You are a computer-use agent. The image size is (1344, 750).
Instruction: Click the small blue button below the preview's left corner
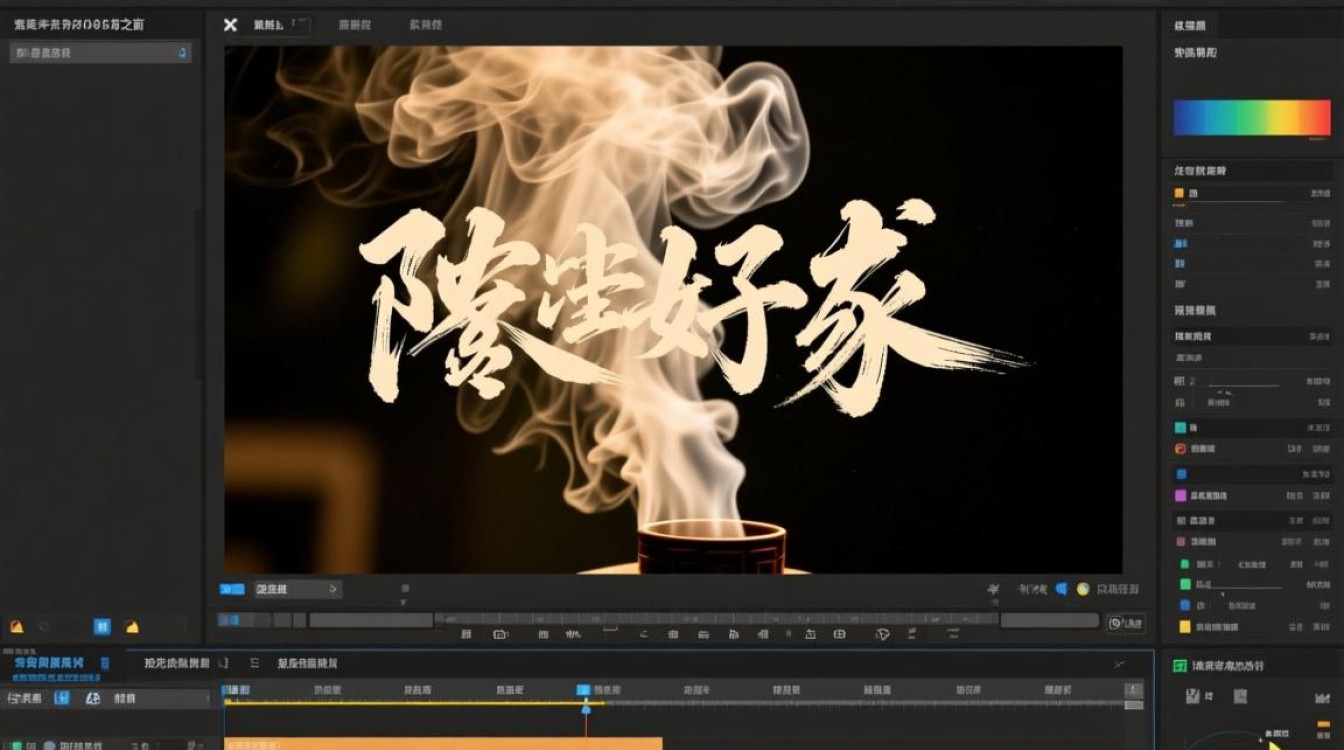click(x=232, y=589)
